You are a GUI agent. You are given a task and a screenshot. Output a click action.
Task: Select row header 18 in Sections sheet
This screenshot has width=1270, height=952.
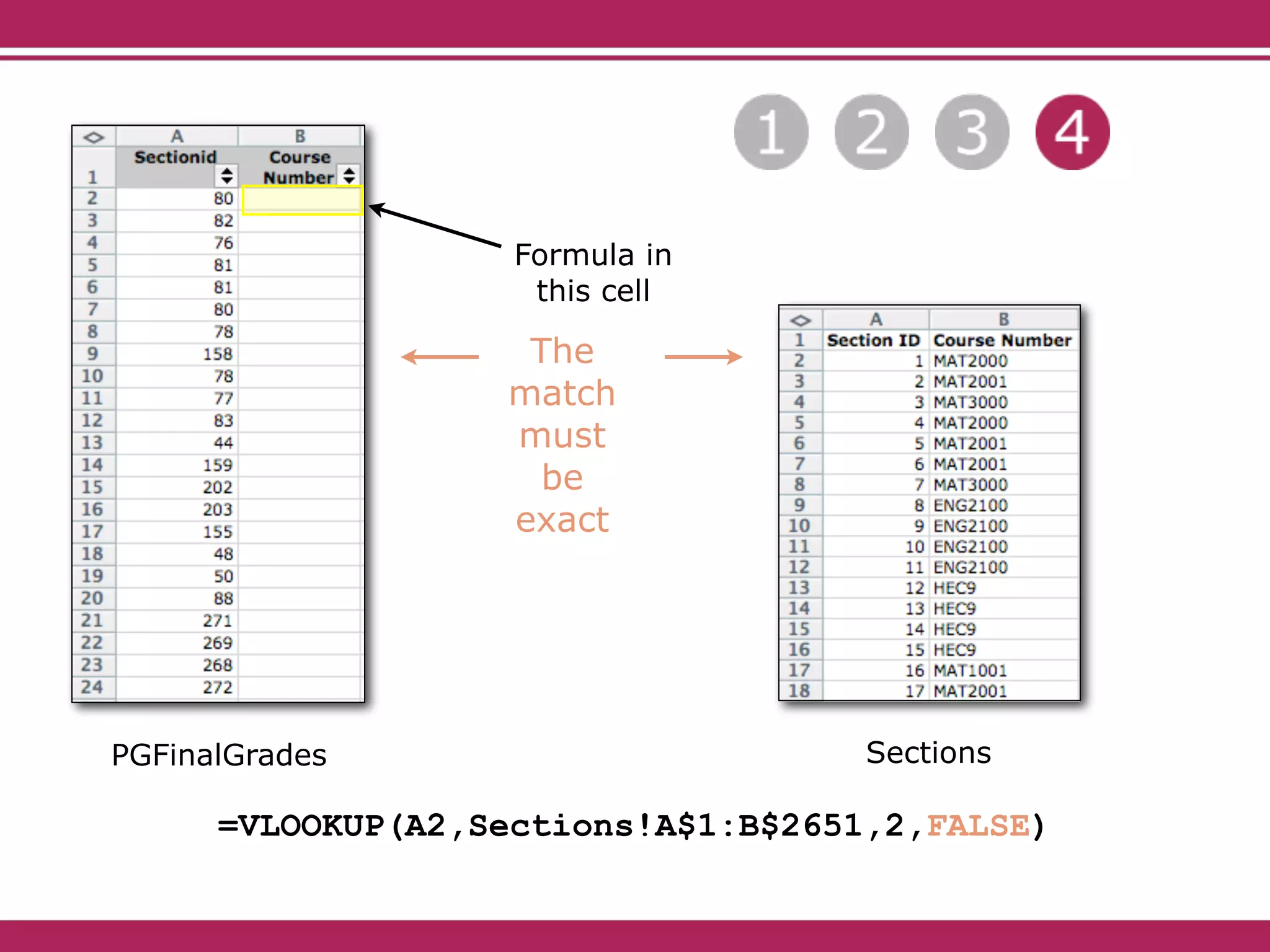click(800, 690)
